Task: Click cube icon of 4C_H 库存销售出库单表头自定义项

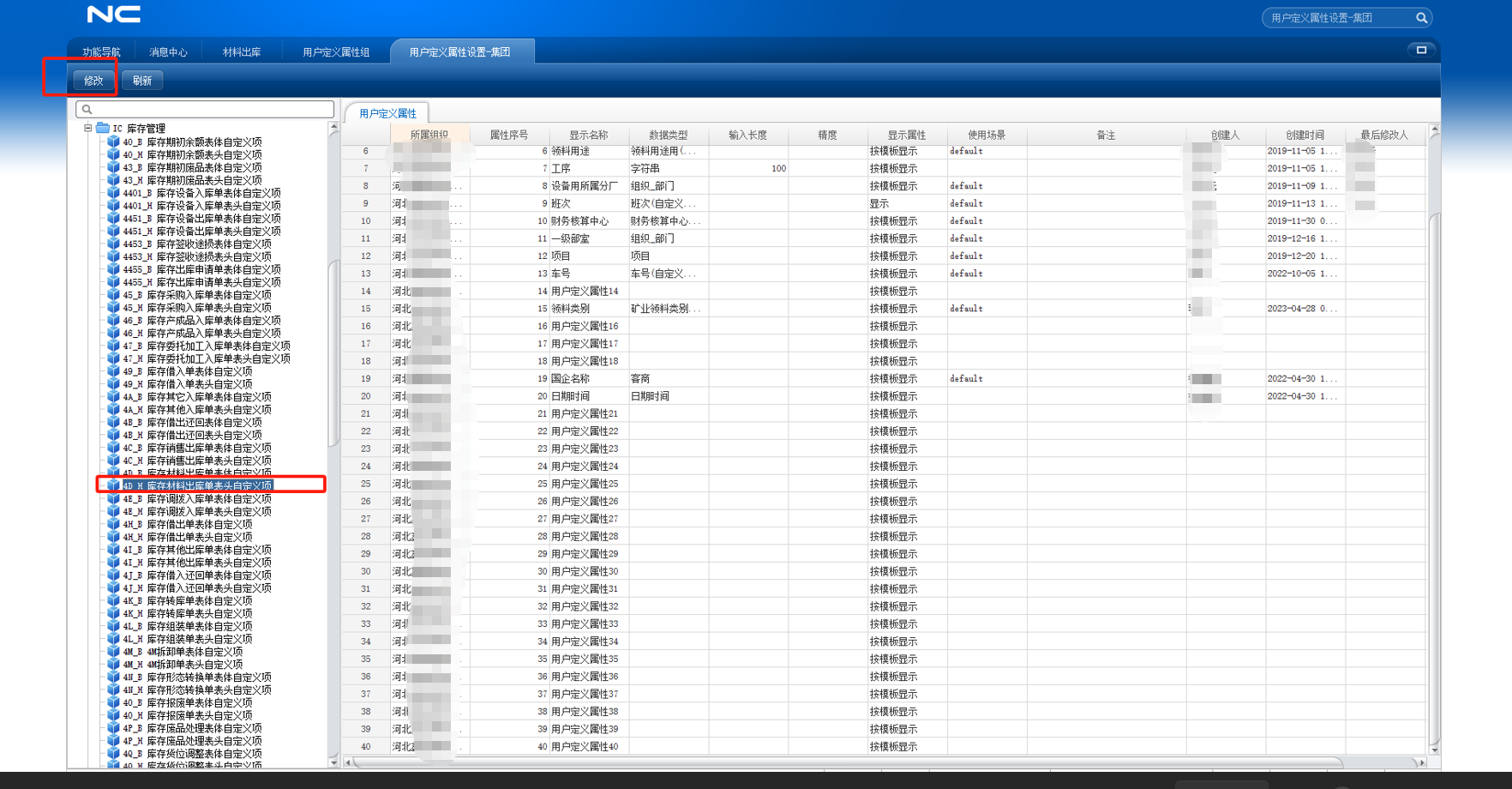Action: (113, 461)
